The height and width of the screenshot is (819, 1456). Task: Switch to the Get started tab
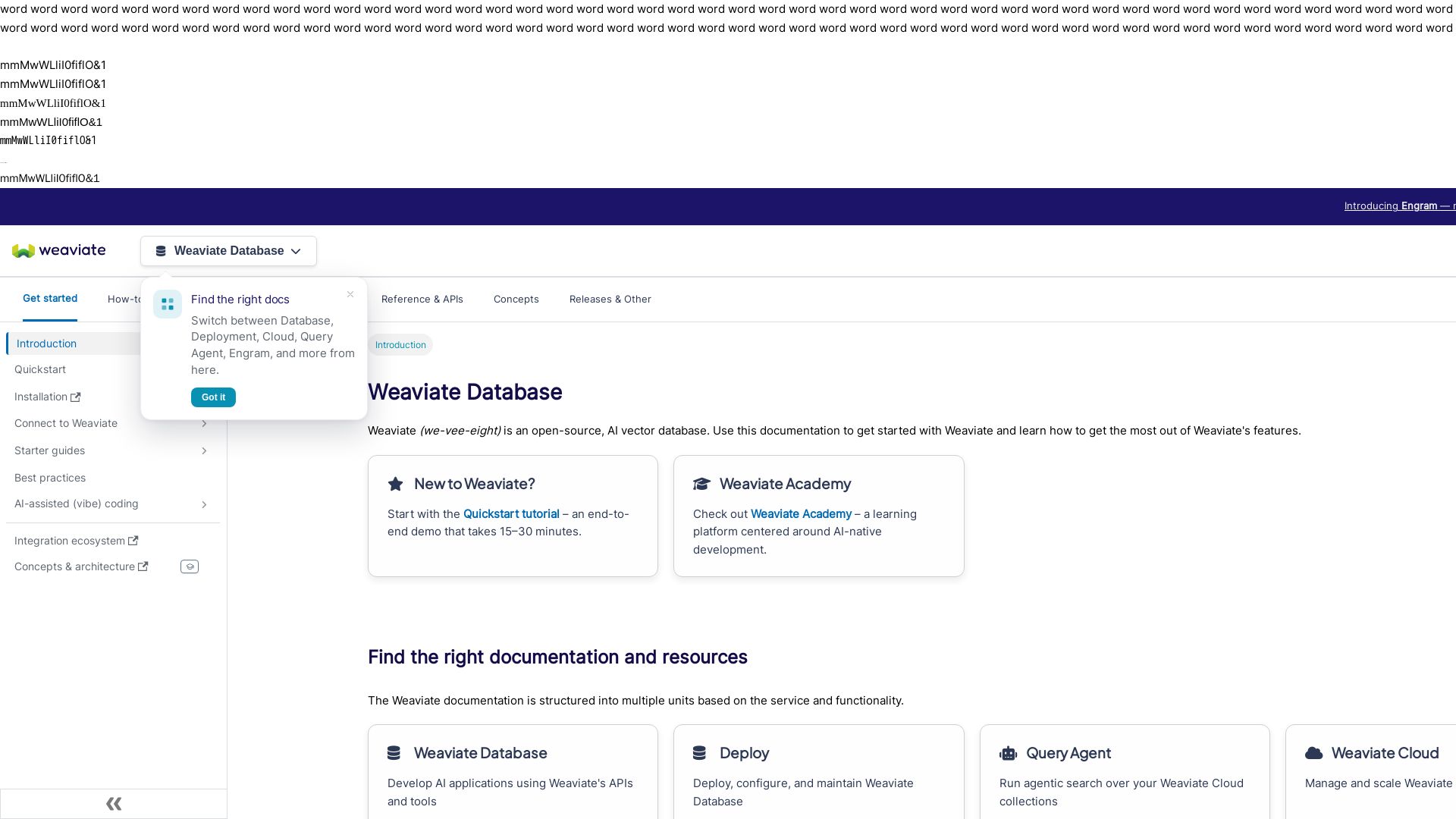[x=50, y=299]
